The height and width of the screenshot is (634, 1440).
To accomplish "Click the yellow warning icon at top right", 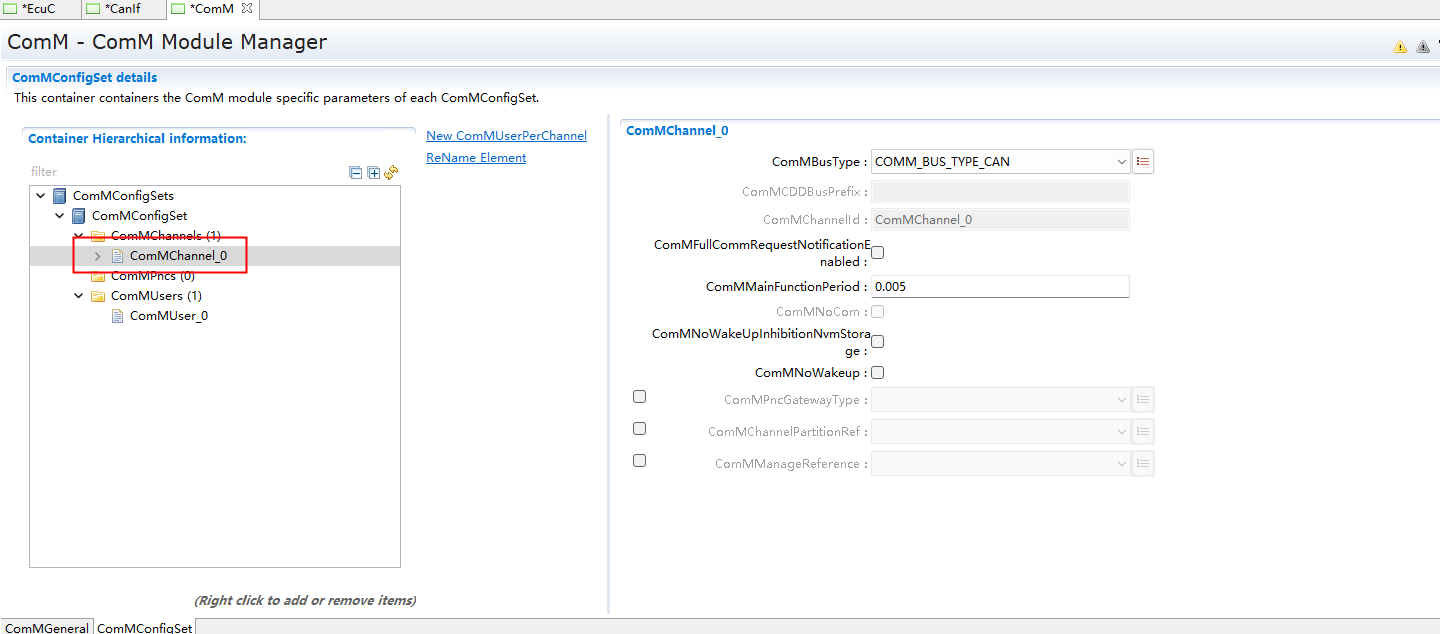I will 1400,47.
